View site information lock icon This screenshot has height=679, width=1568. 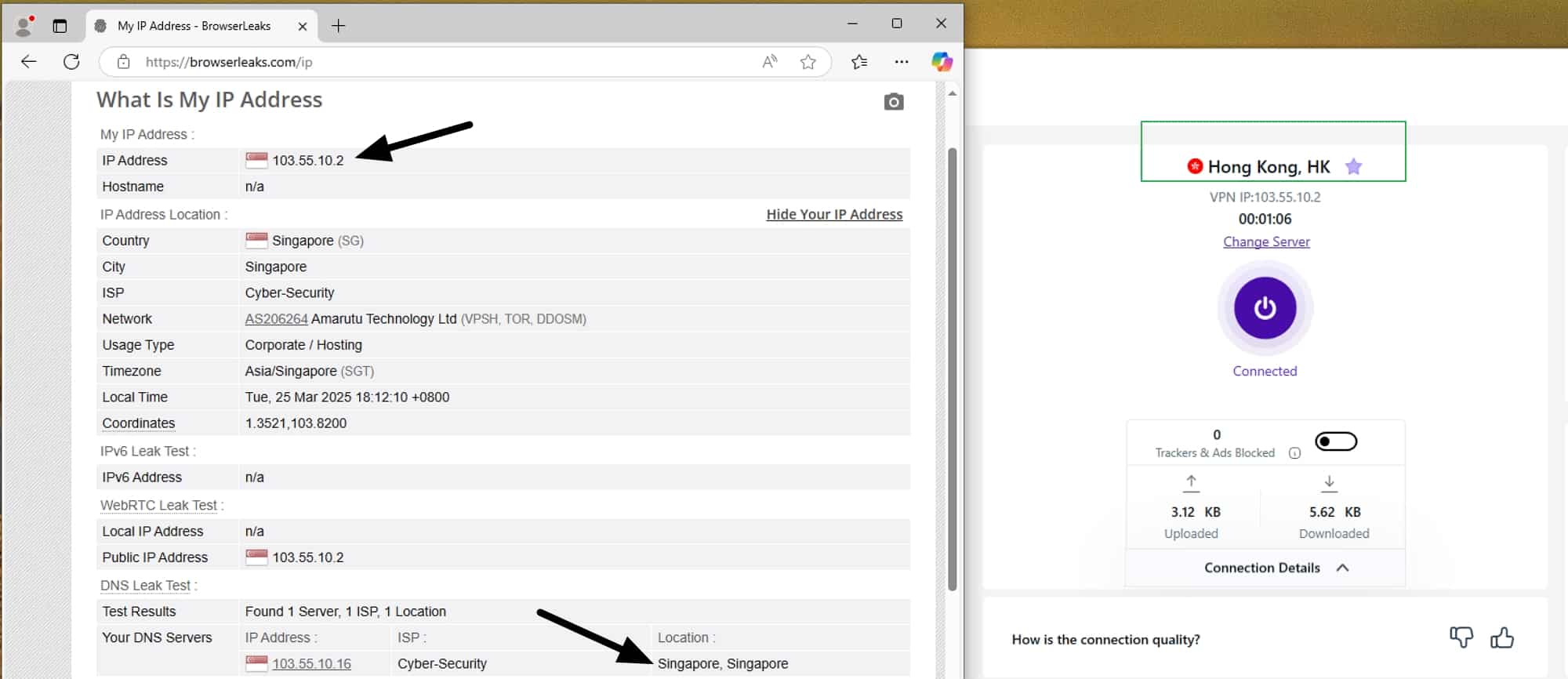[123, 62]
